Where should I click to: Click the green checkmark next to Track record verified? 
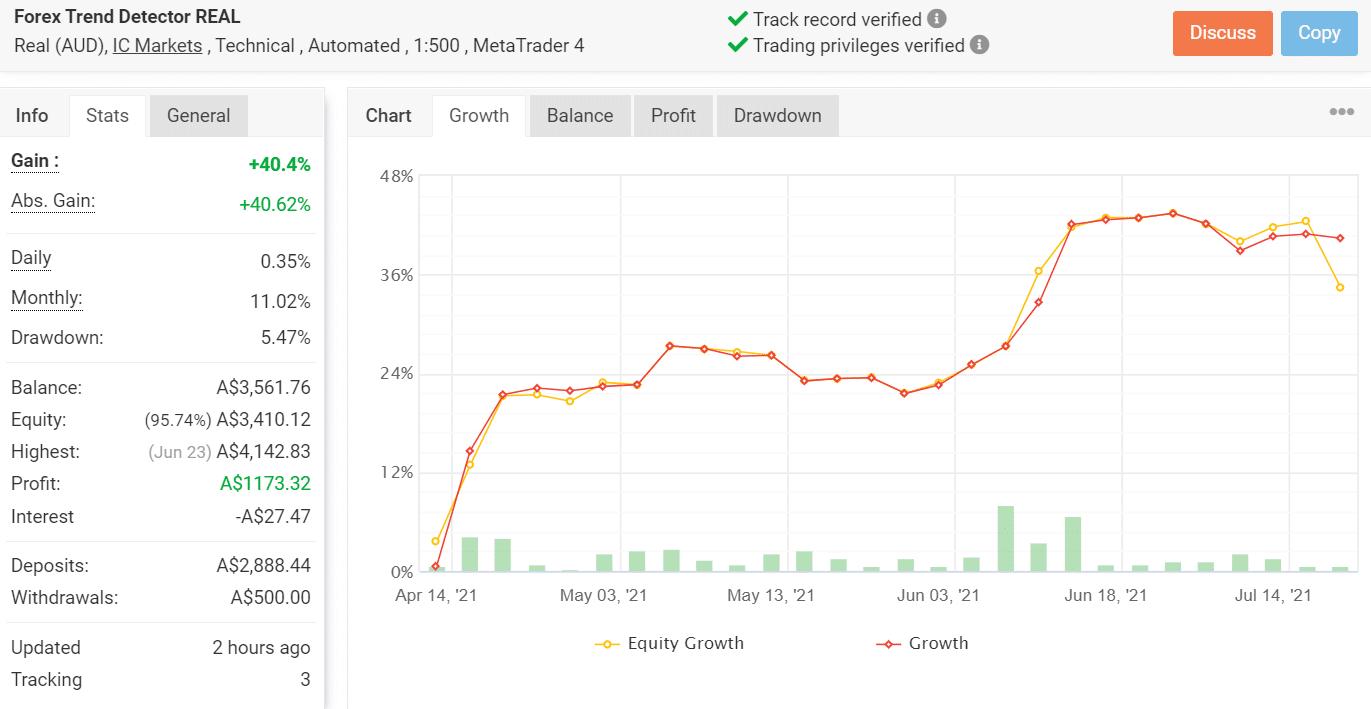(x=737, y=18)
